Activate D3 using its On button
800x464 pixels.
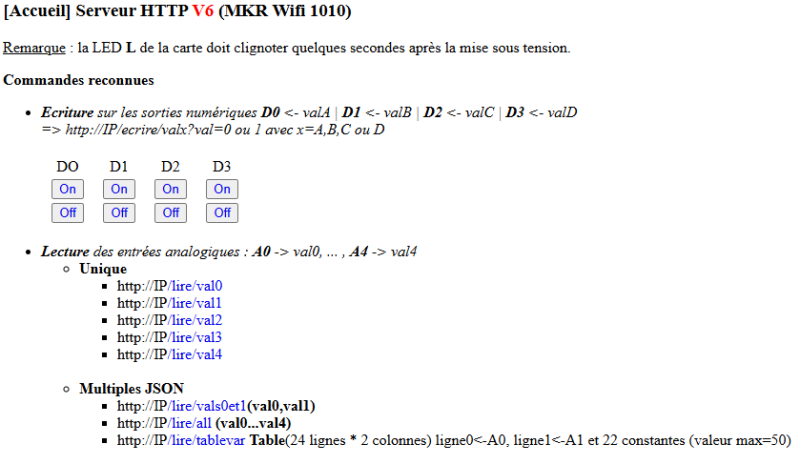pos(222,189)
